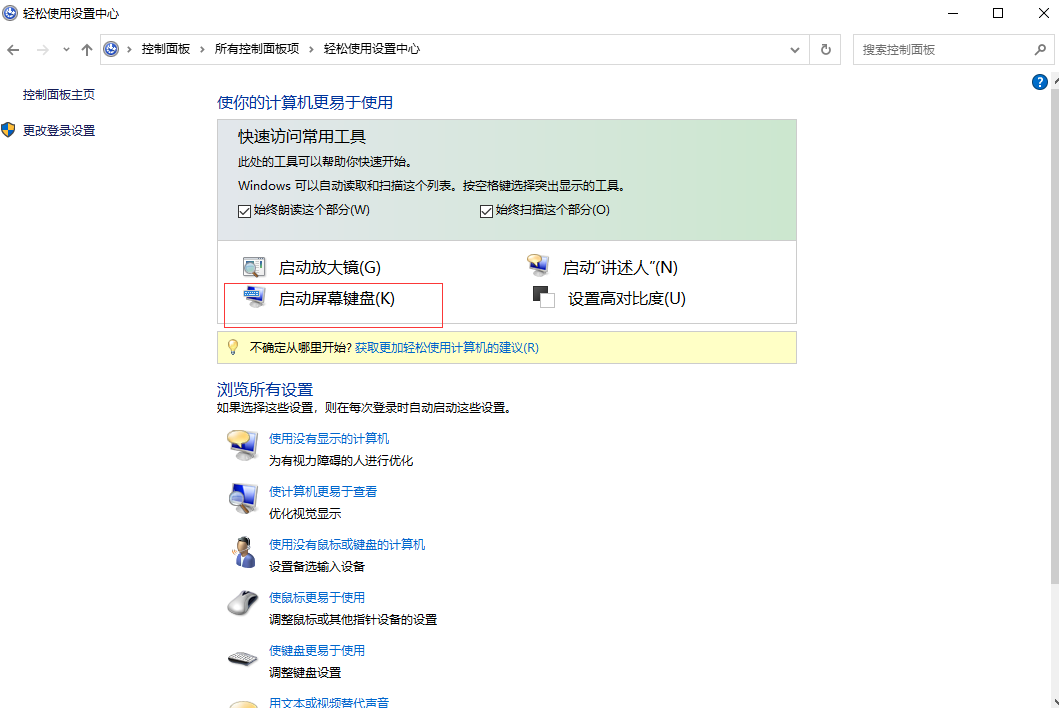Toggle the 始终朗读这个部分 checkbox
This screenshot has width=1059, height=708.
click(244, 211)
